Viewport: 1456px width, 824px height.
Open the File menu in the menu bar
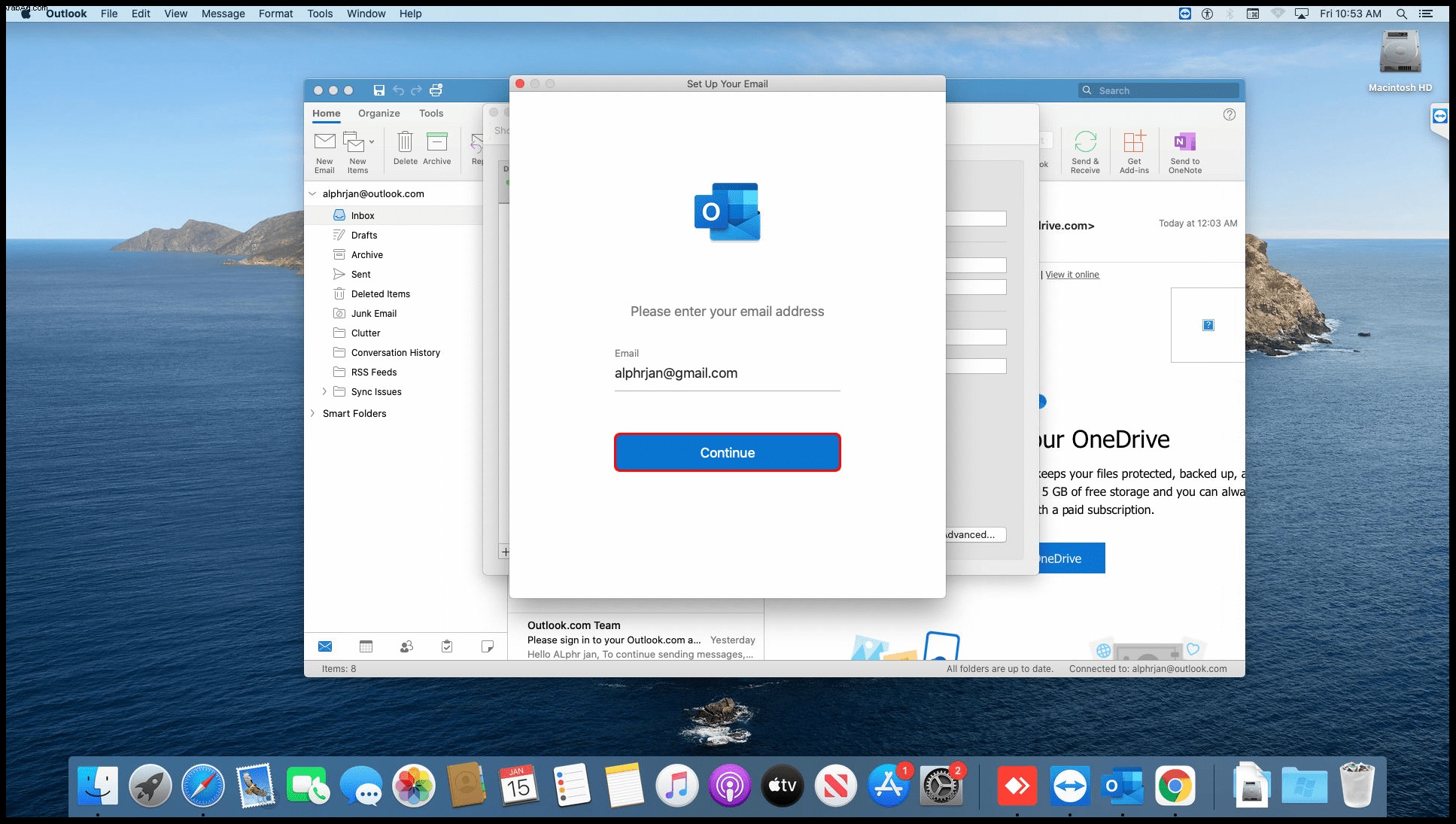(109, 14)
